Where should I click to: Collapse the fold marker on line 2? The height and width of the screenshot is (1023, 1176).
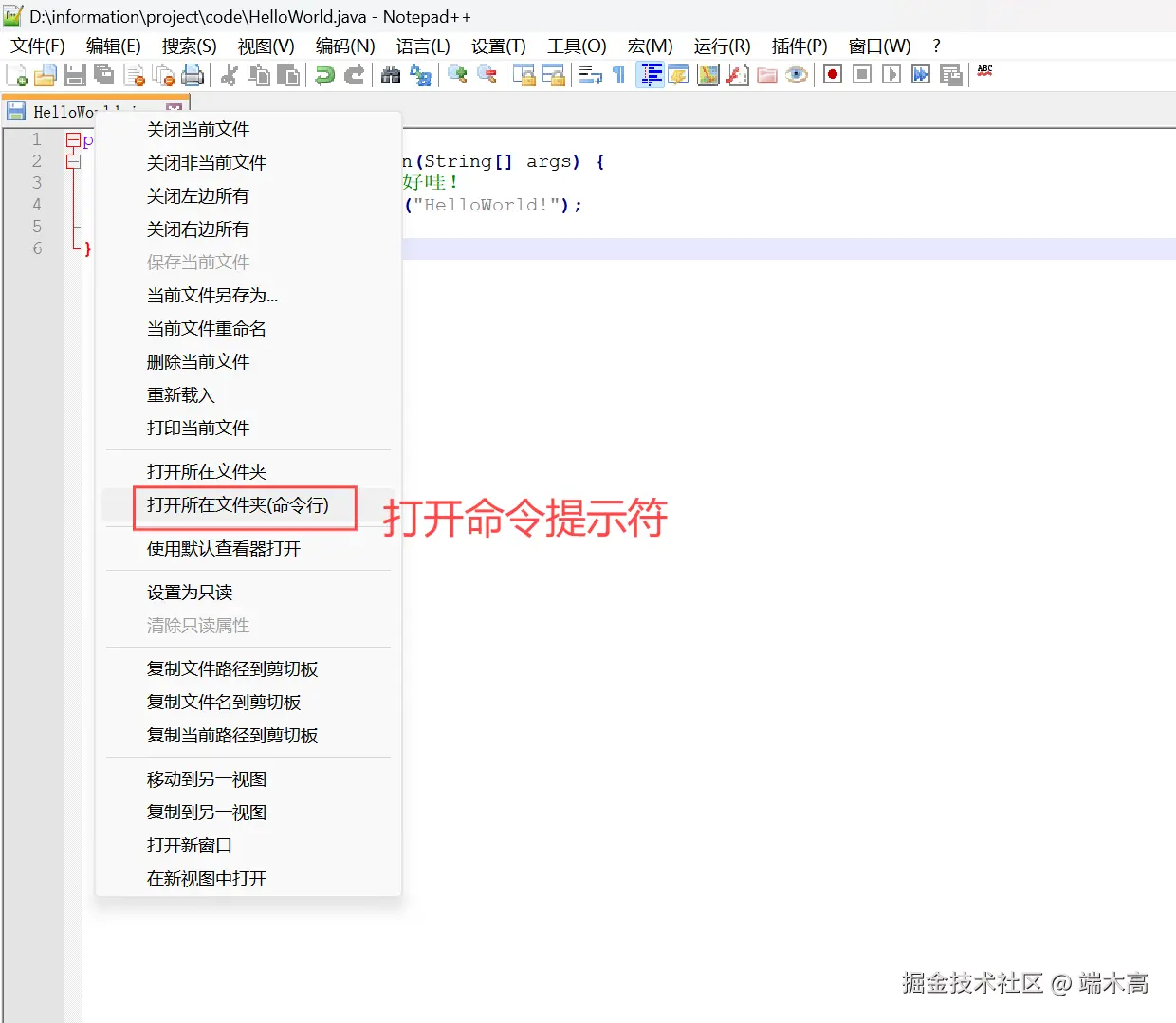click(74, 161)
